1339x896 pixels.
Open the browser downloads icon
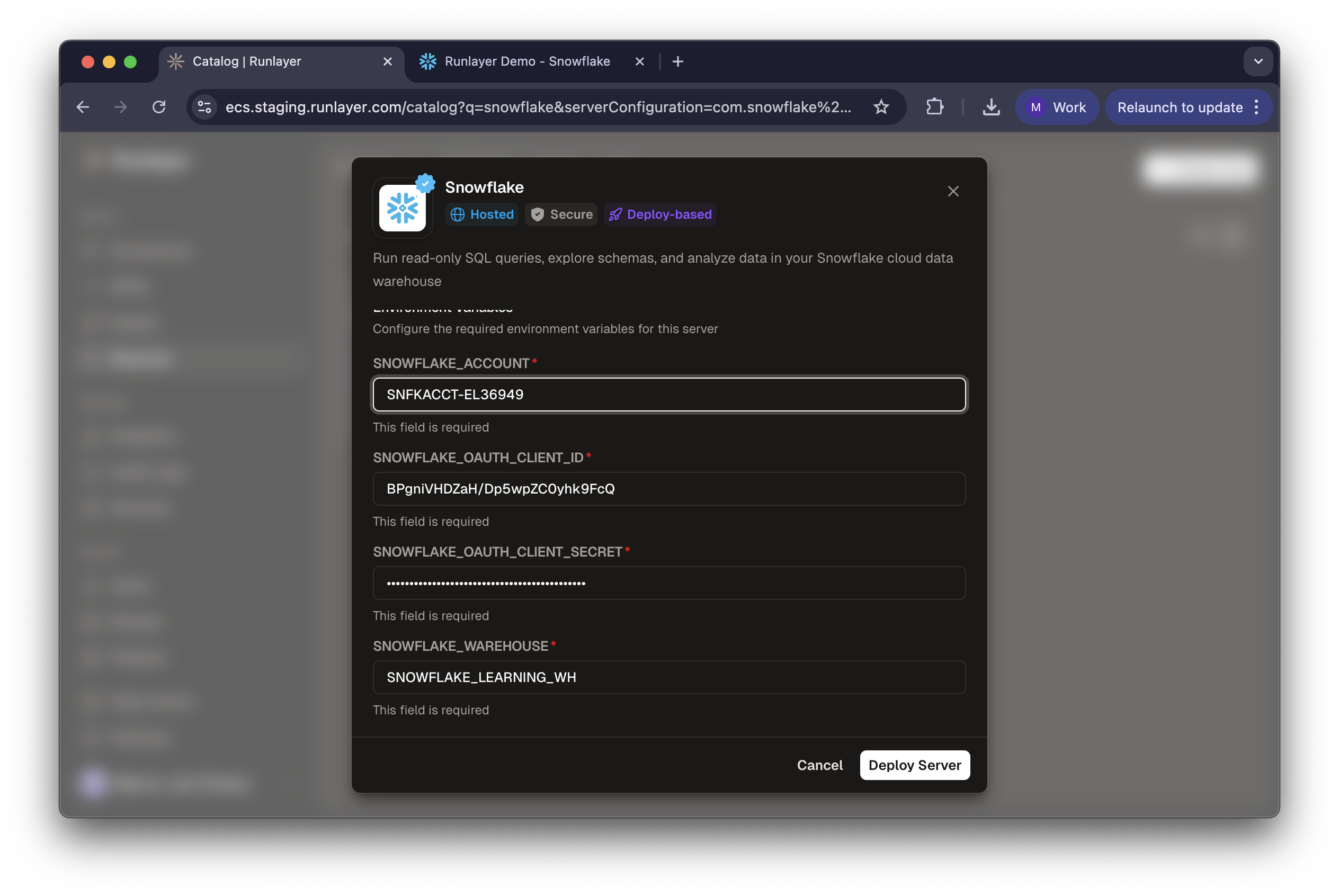pyautogui.click(x=991, y=107)
